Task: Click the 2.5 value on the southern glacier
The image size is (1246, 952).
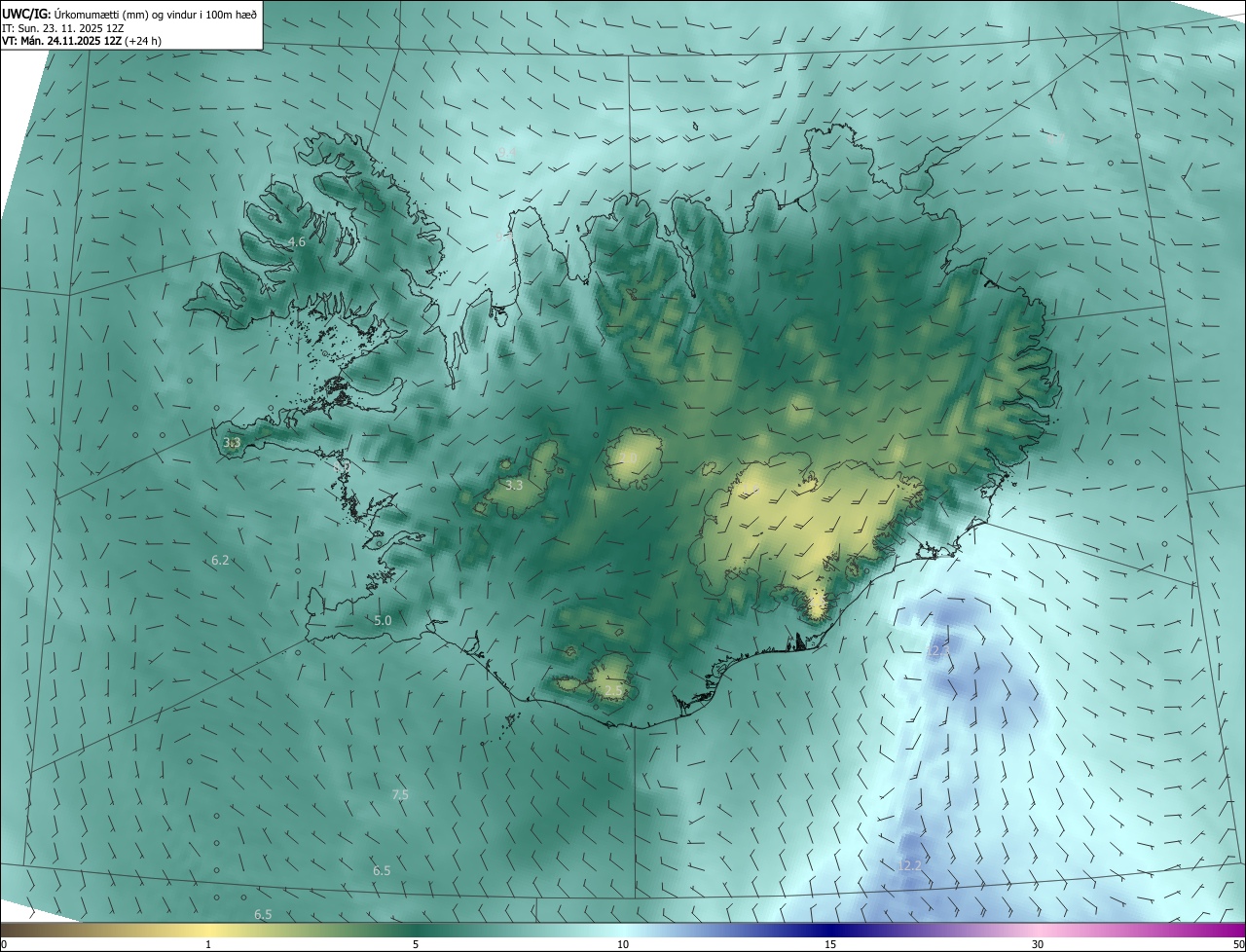Action: [x=612, y=690]
